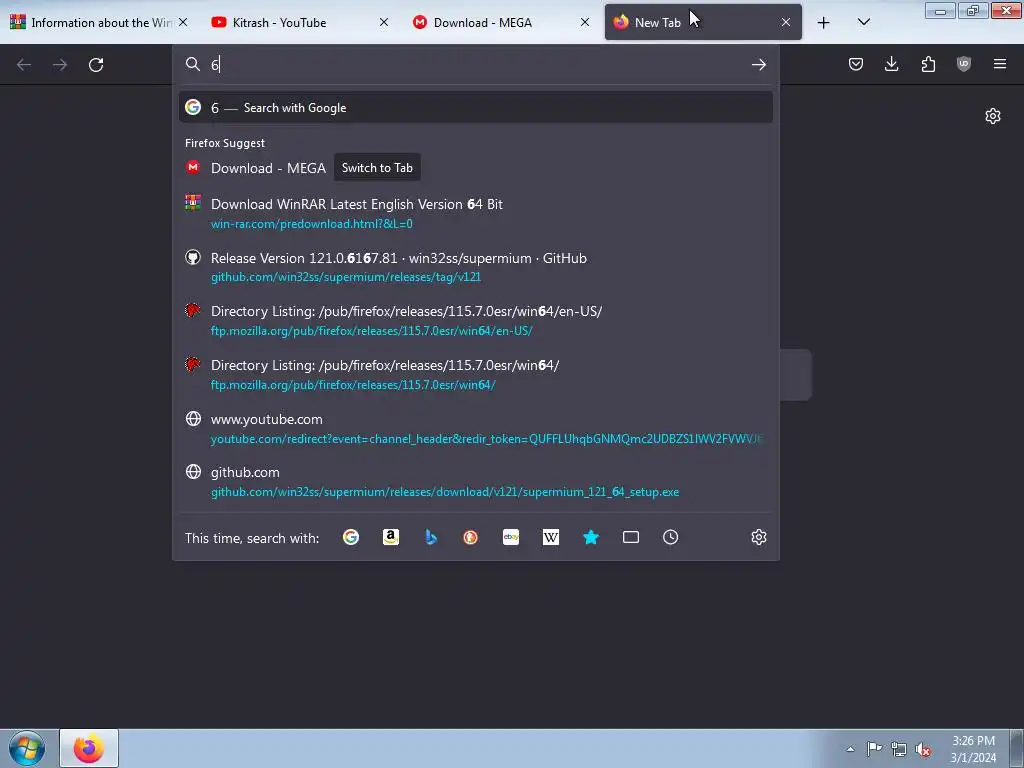This screenshot has width=1024, height=768.
Task: Expand the List all tabs chevron
Action: click(x=863, y=22)
